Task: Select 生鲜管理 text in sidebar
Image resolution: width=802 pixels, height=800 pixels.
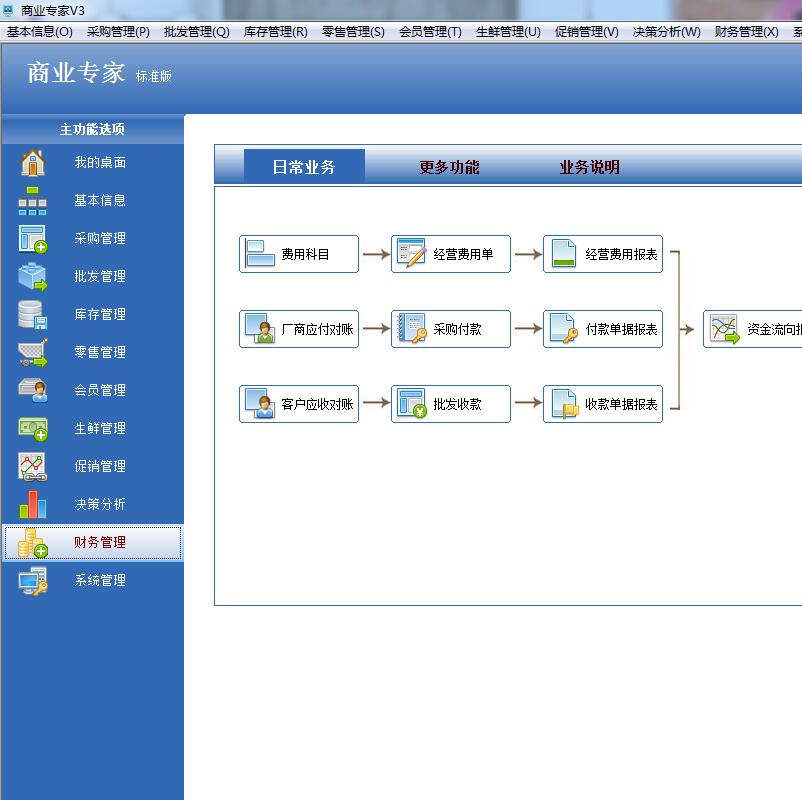Action: point(100,429)
